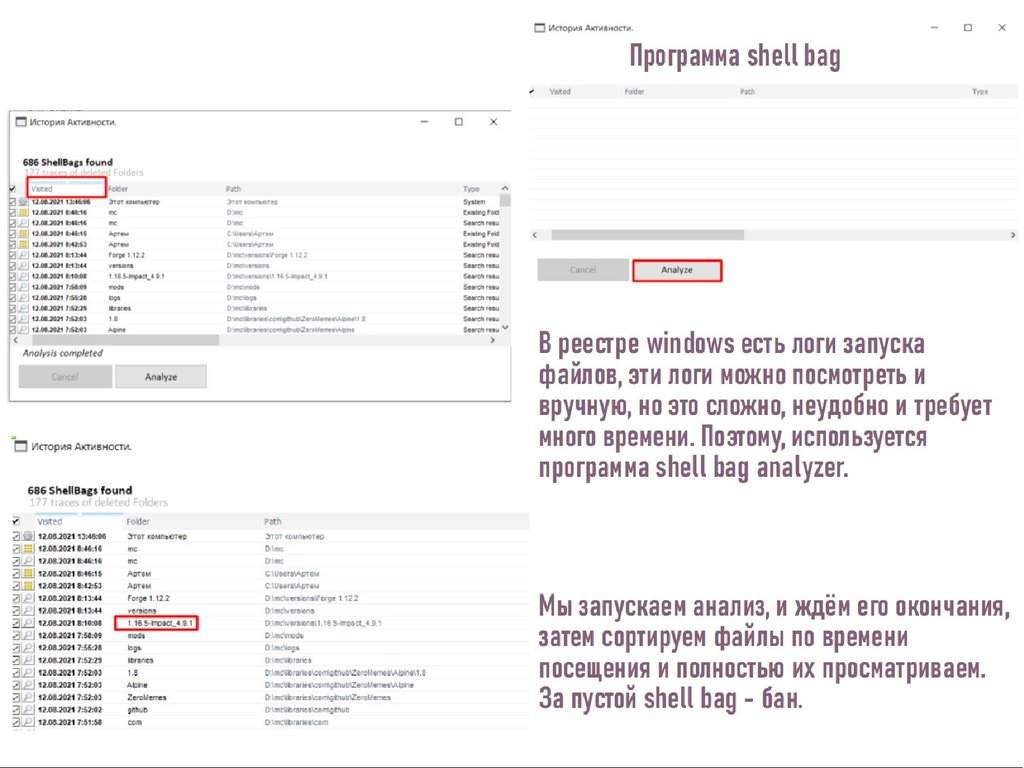This screenshot has height=768, width=1024.
Task: Click magnifier icon on versions row, enlarged list
Action: coord(28,611)
